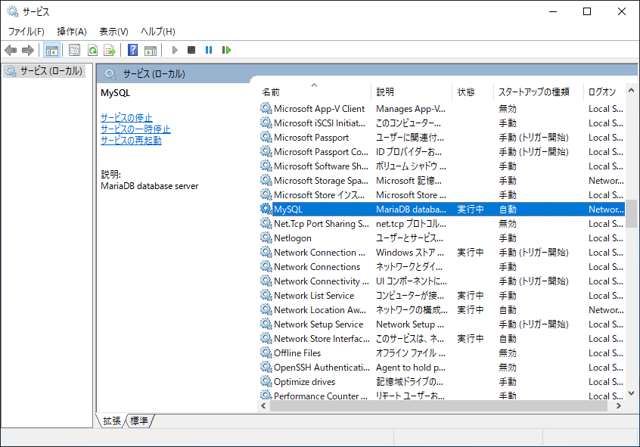
Task: Select the Microsoft Storage Spa... service
Action: pyautogui.click(x=321, y=180)
